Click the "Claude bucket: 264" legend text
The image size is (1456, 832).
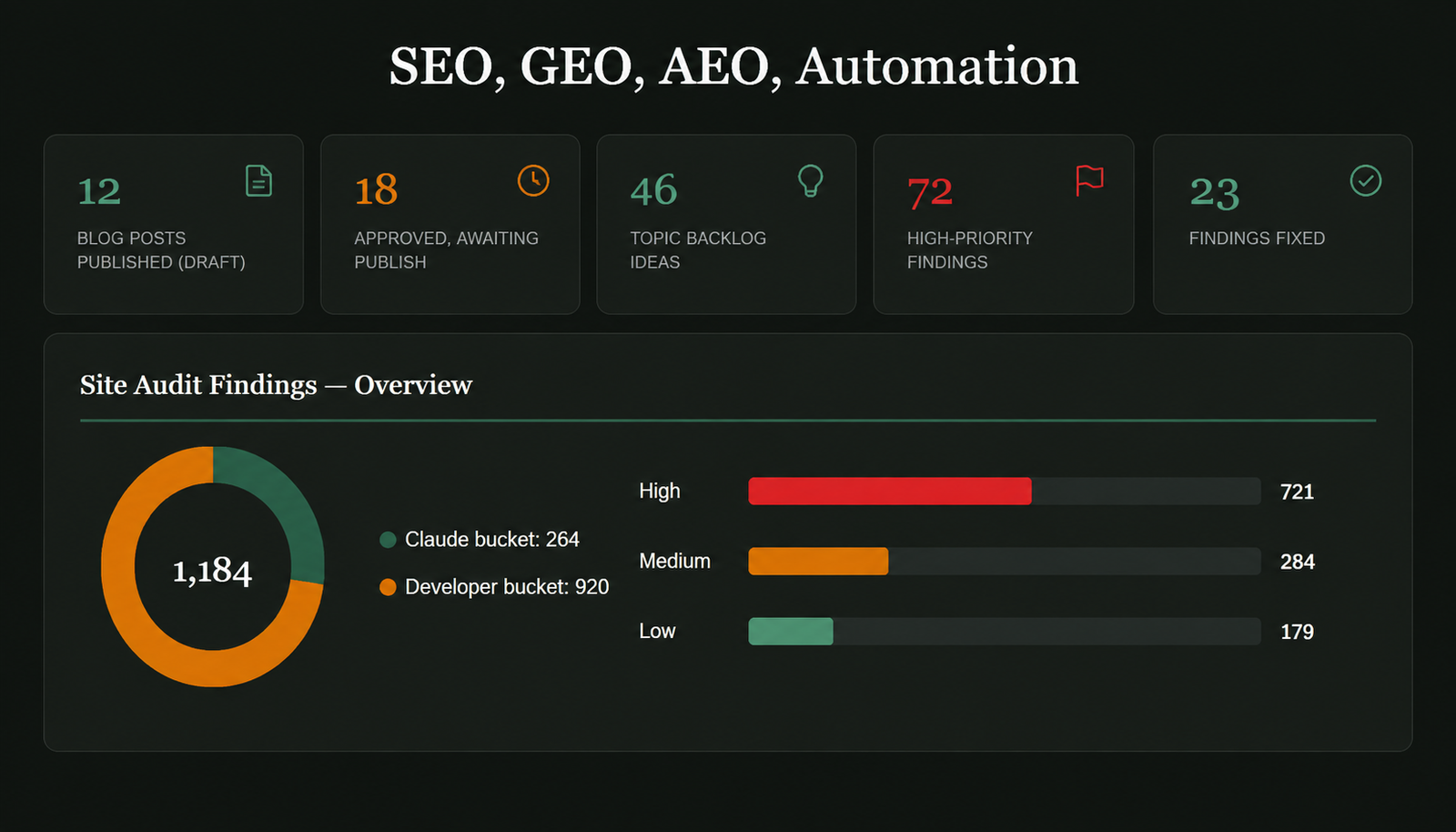click(x=492, y=540)
